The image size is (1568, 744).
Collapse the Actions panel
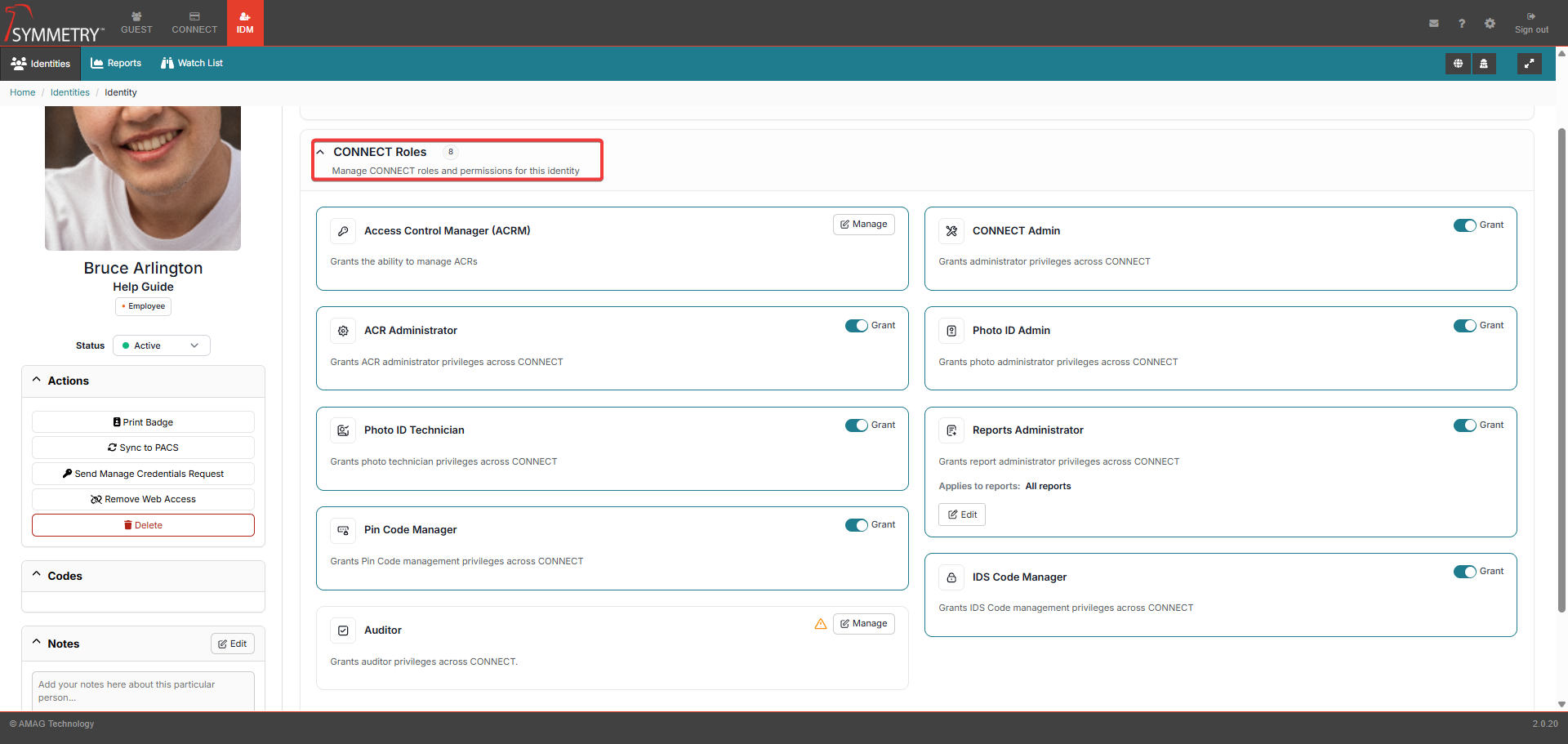(x=37, y=381)
